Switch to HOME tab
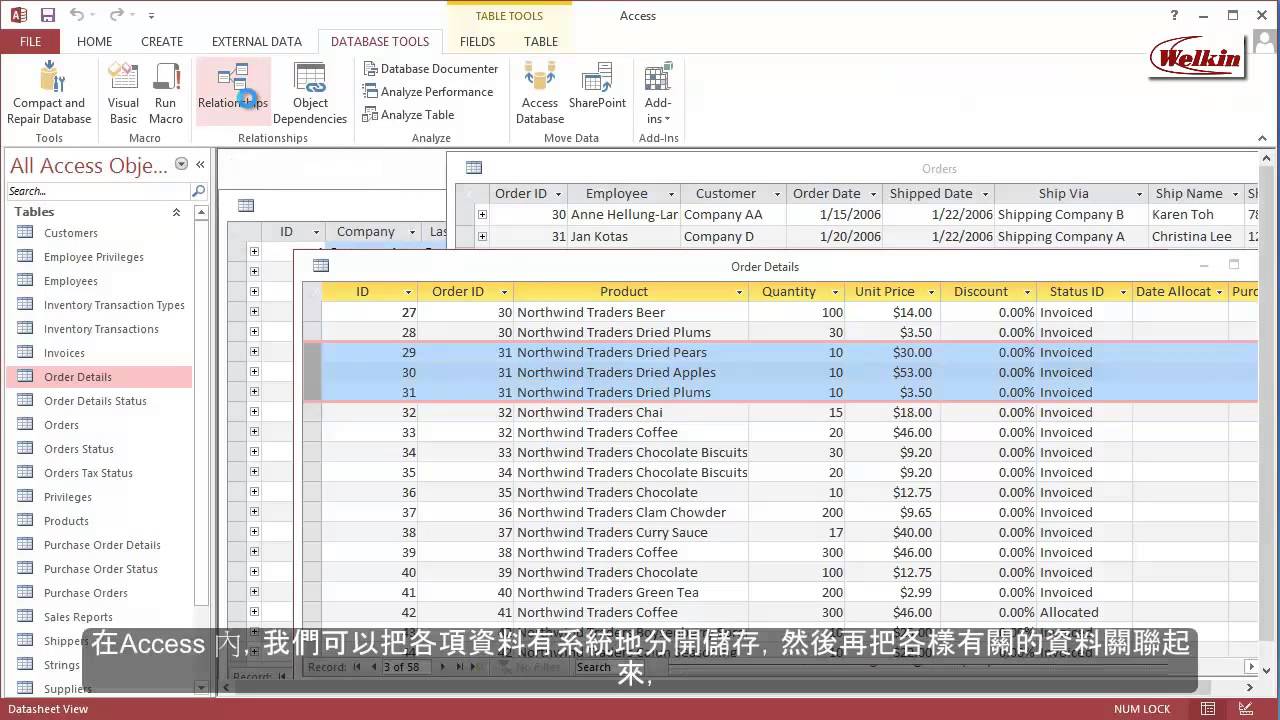 coord(95,42)
